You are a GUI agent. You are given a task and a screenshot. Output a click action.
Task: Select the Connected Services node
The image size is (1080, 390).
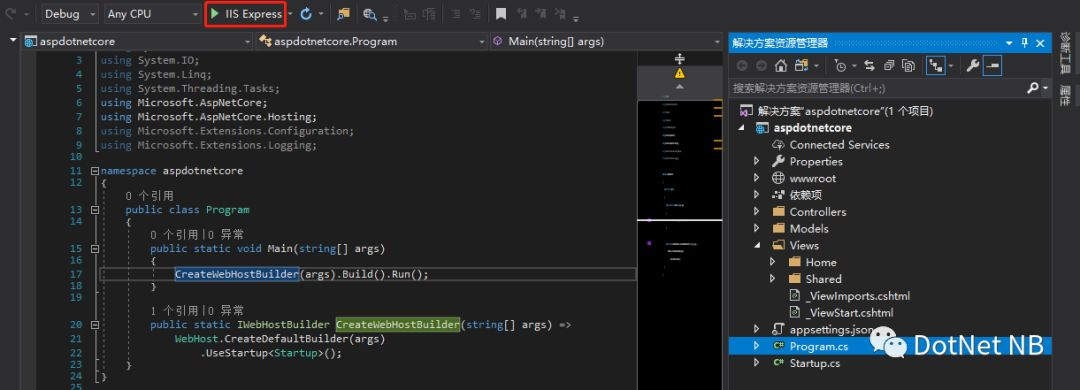pyautogui.click(x=839, y=145)
